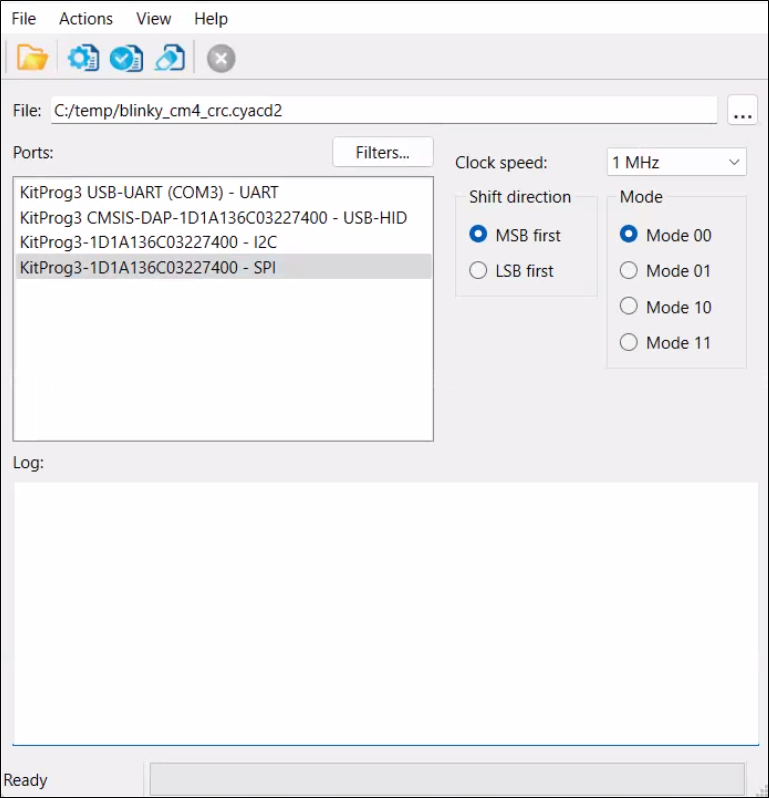Expand the Clock speed 1 MHz dropdown
The image size is (769, 798).
click(x=676, y=162)
